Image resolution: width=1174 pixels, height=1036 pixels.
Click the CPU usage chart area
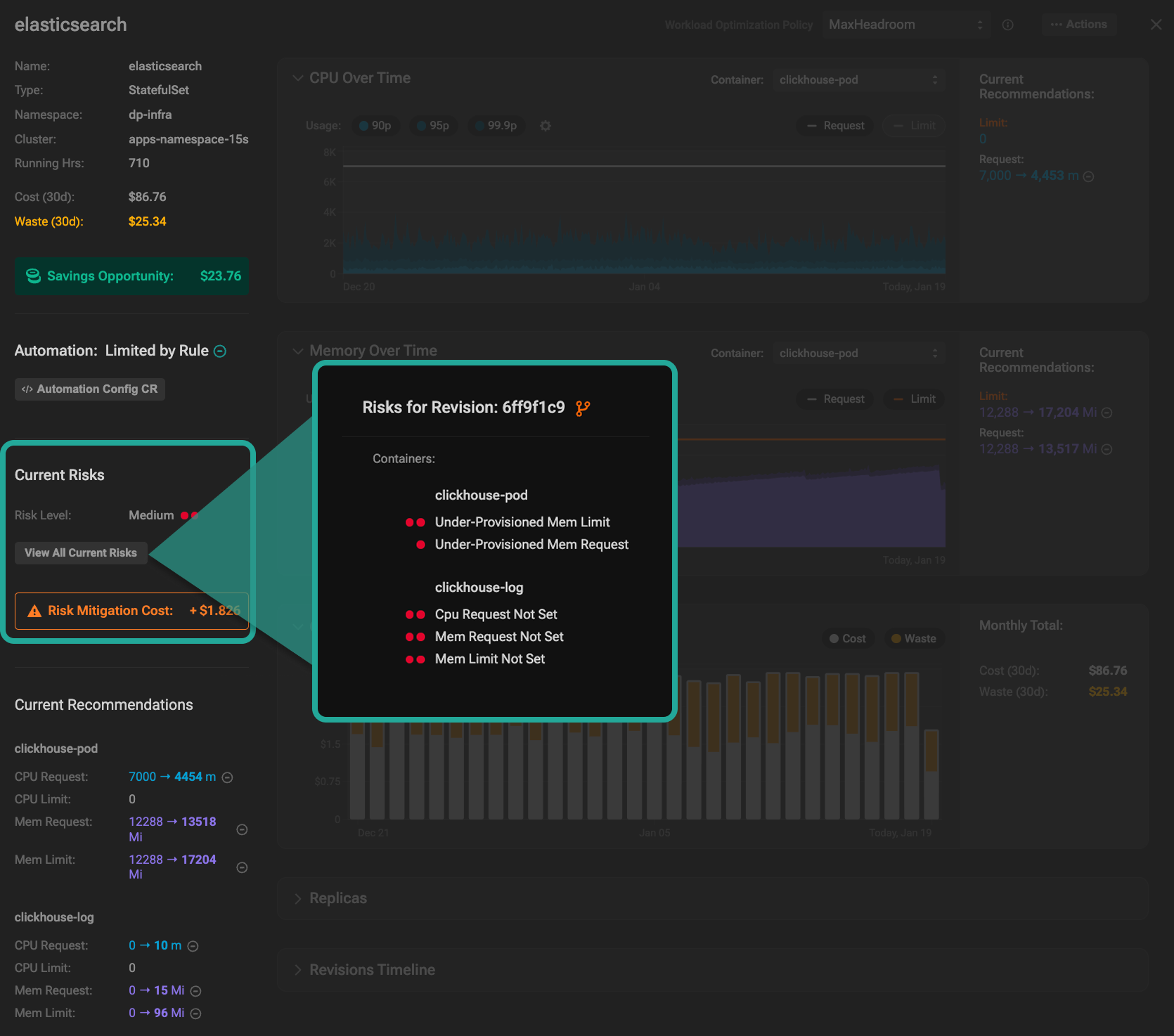click(644, 213)
